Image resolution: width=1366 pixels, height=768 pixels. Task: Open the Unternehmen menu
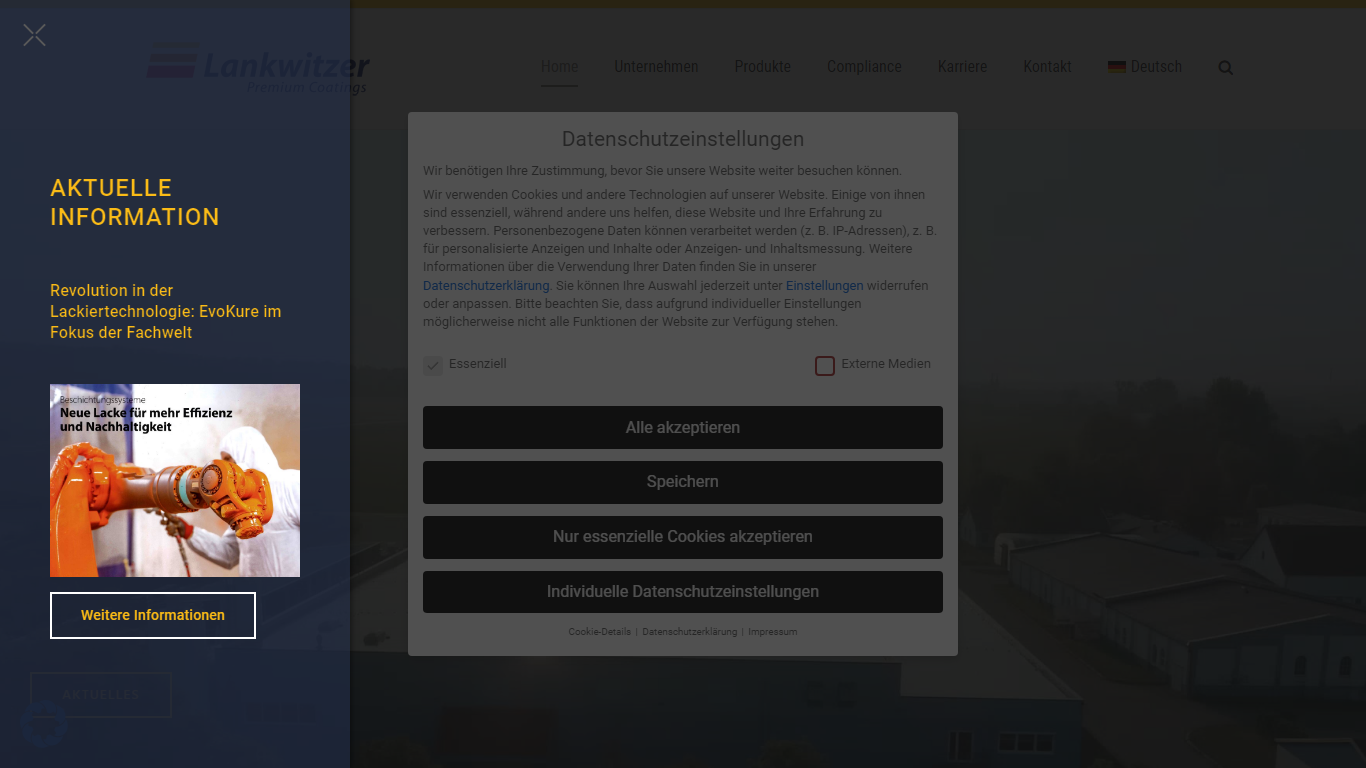[x=656, y=67]
